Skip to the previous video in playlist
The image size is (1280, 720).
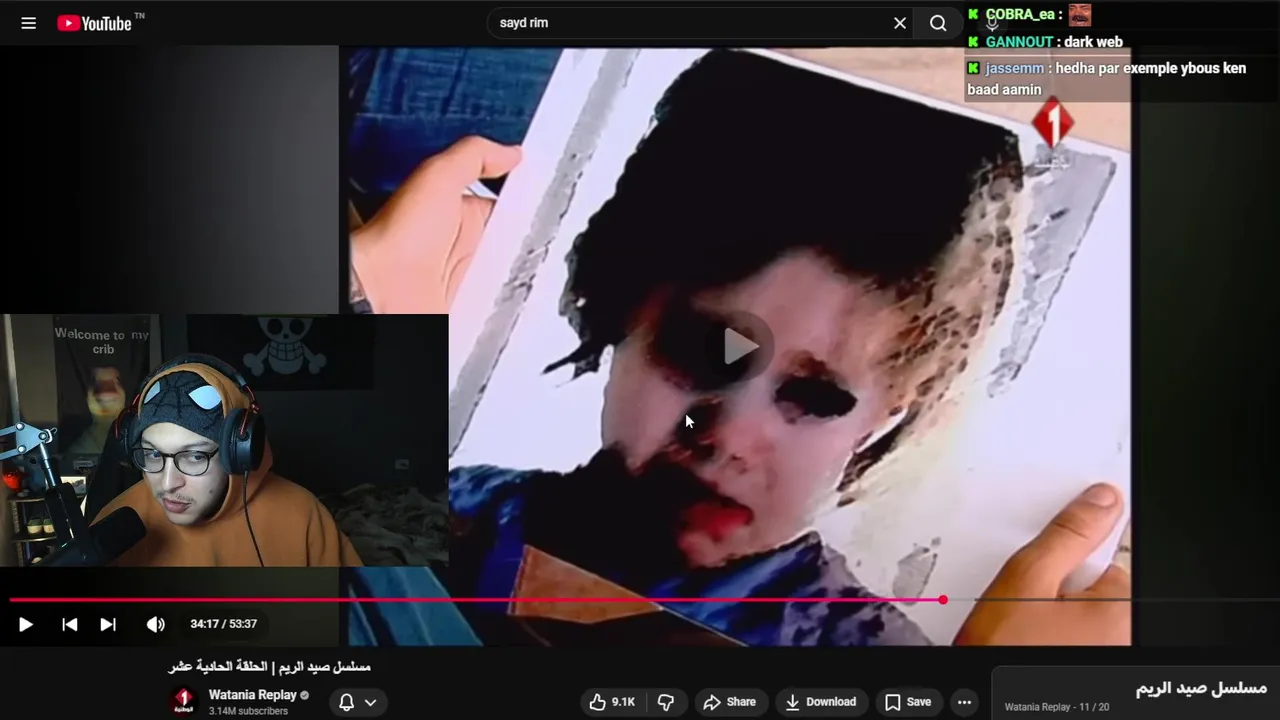point(69,624)
